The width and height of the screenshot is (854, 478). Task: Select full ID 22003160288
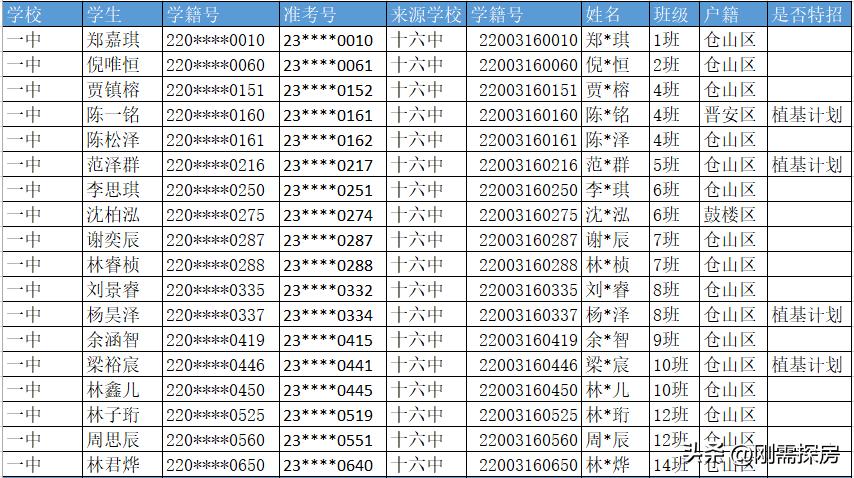point(528,265)
